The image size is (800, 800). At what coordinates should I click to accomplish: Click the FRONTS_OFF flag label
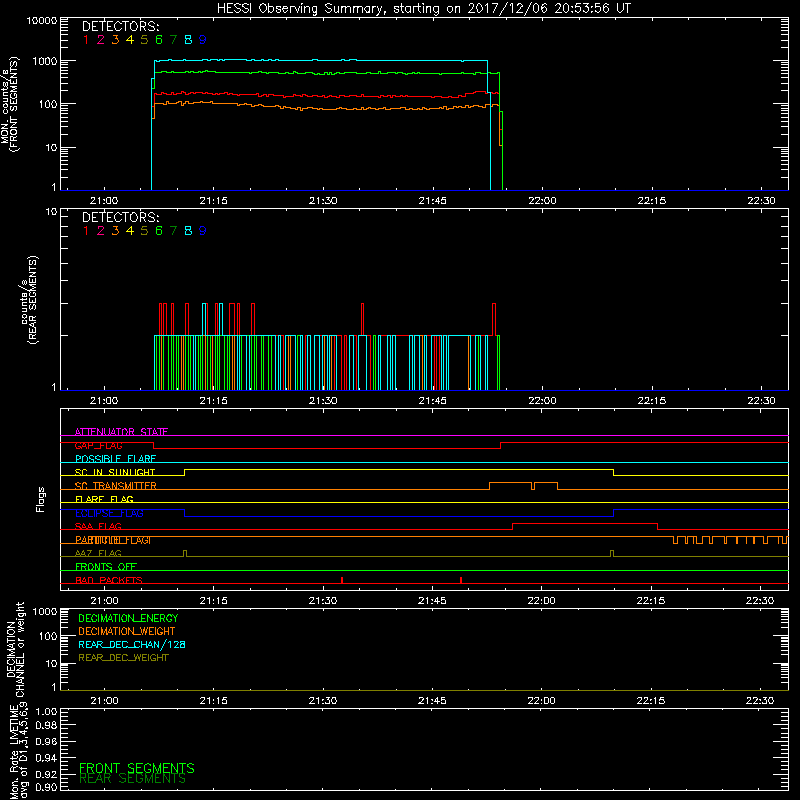106,567
